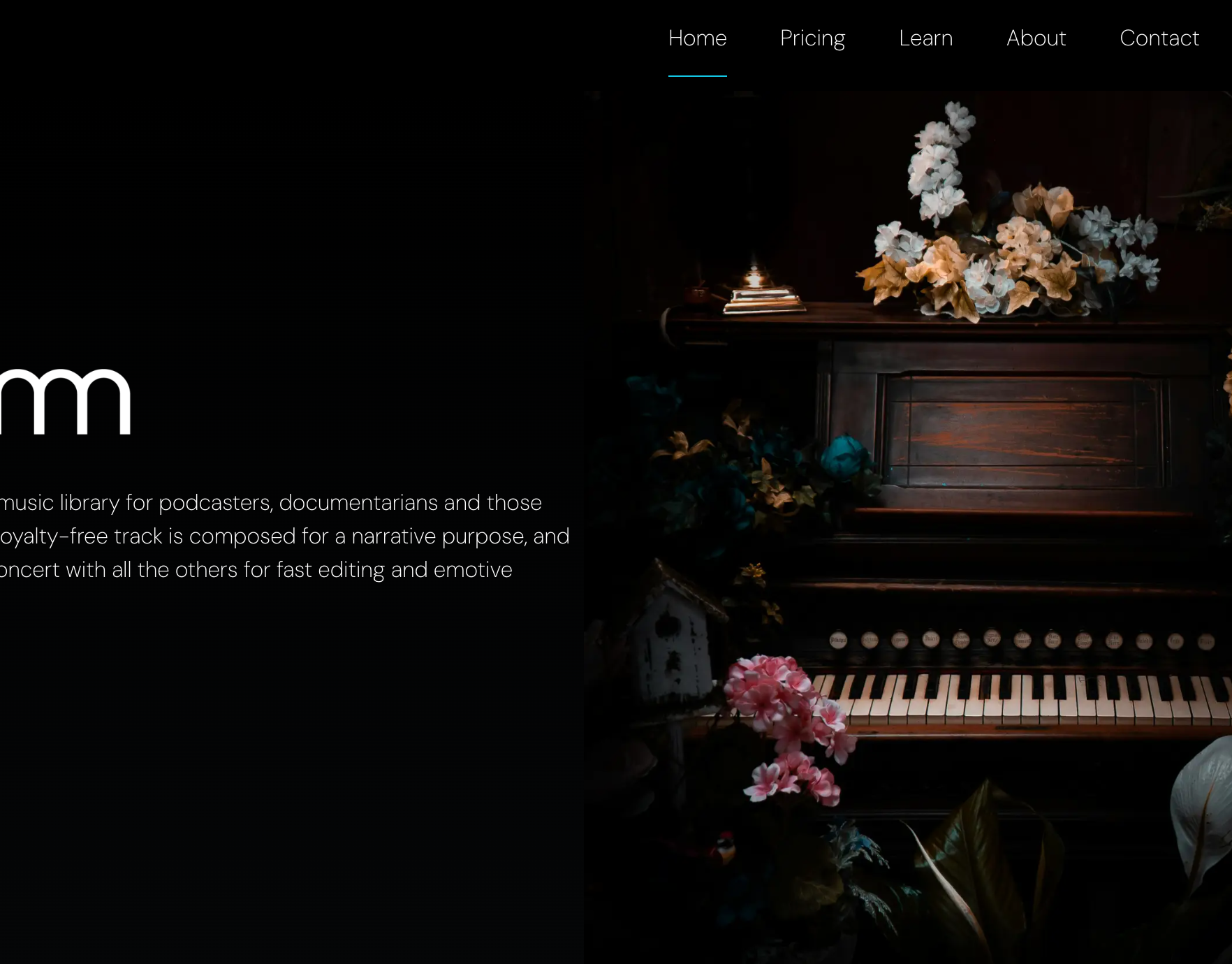Click the small red bird in the photo
The height and width of the screenshot is (964, 1232).
(x=726, y=847)
